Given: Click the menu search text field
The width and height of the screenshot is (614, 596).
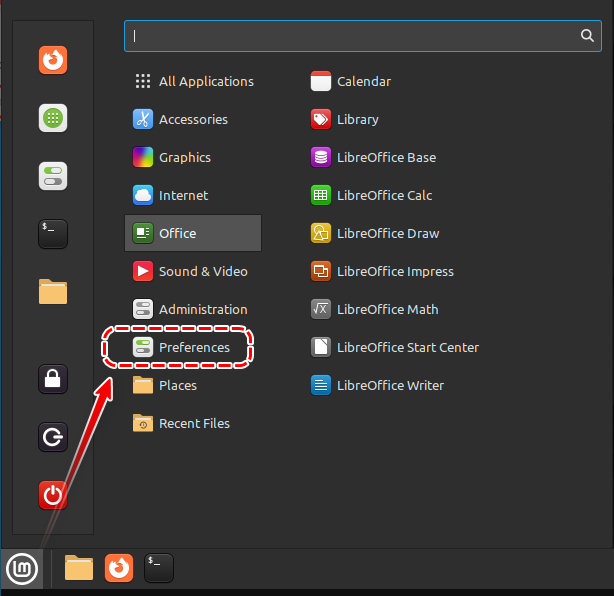Looking at the screenshot, I should pyautogui.click(x=350, y=35).
